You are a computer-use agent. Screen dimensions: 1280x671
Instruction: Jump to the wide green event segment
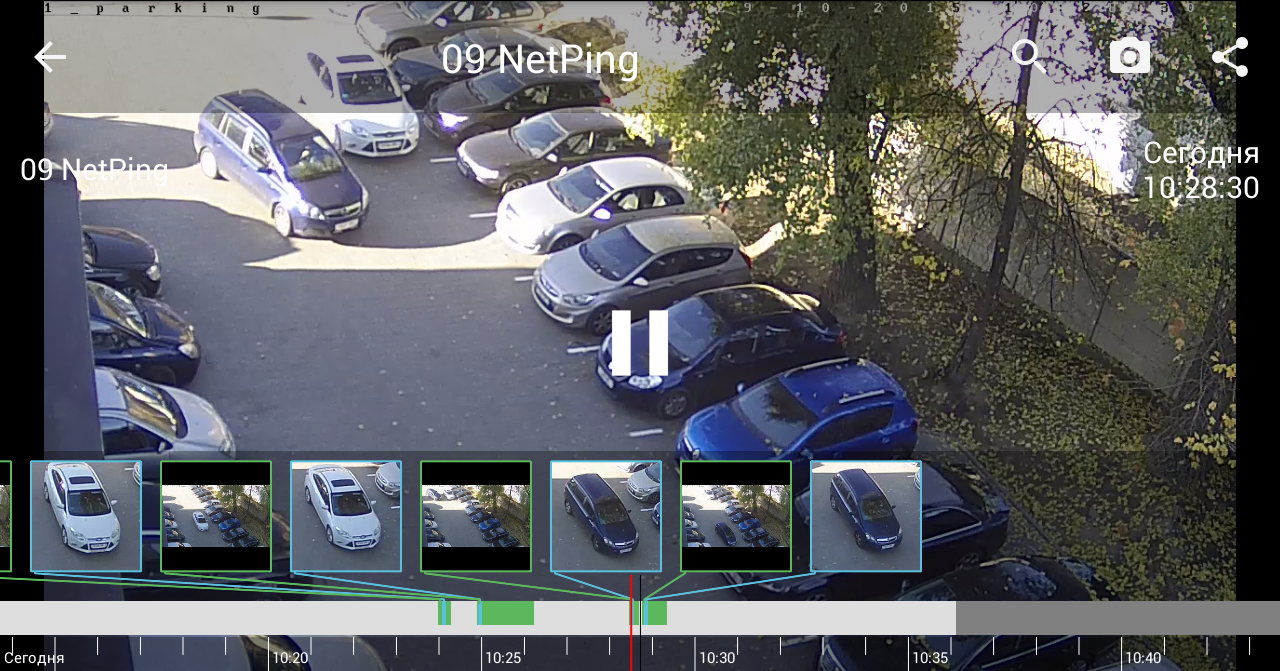tap(507, 613)
